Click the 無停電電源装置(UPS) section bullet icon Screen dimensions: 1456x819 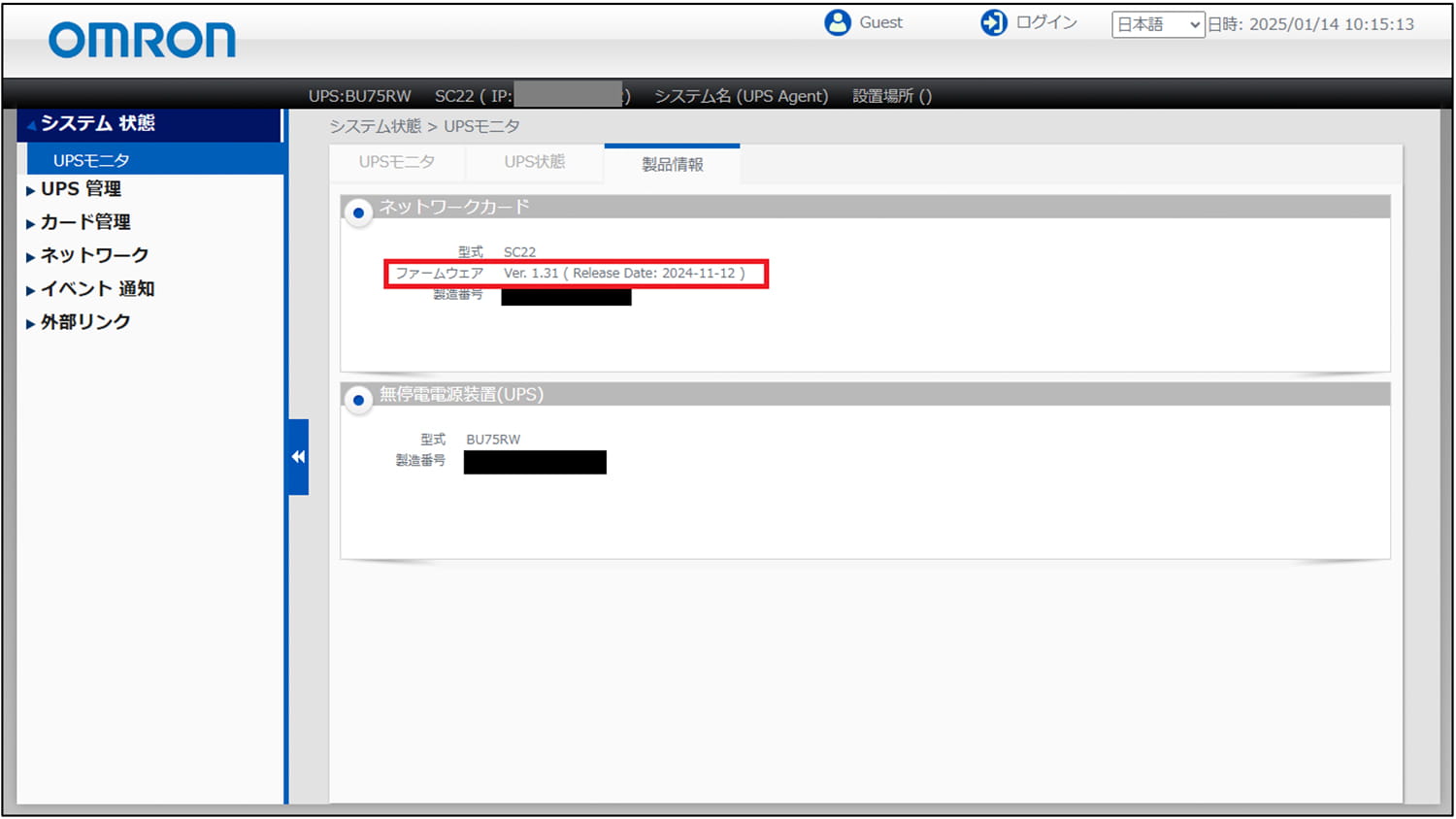pos(359,400)
